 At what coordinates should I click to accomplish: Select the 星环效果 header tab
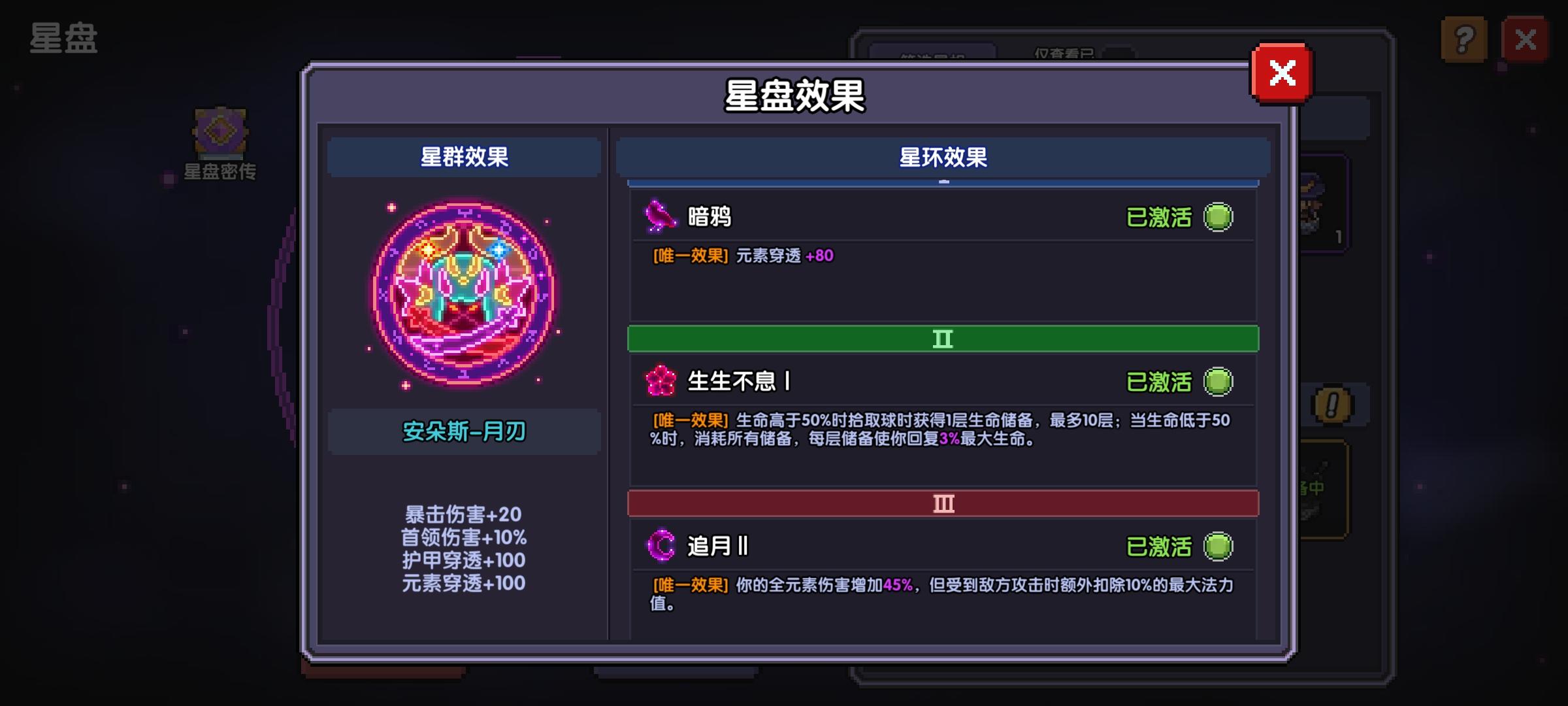click(x=943, y=157)
